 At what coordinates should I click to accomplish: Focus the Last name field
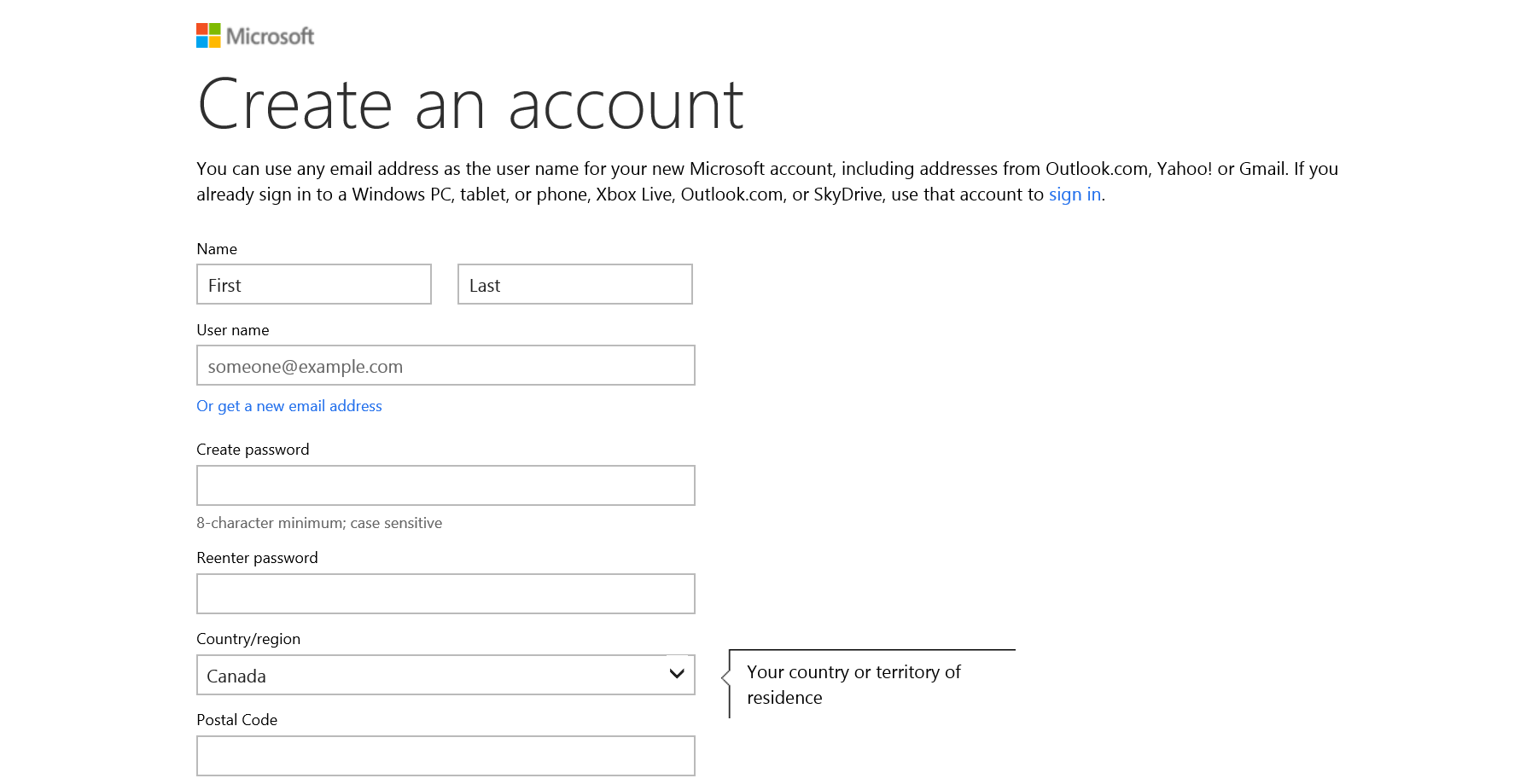coord(575,284)
